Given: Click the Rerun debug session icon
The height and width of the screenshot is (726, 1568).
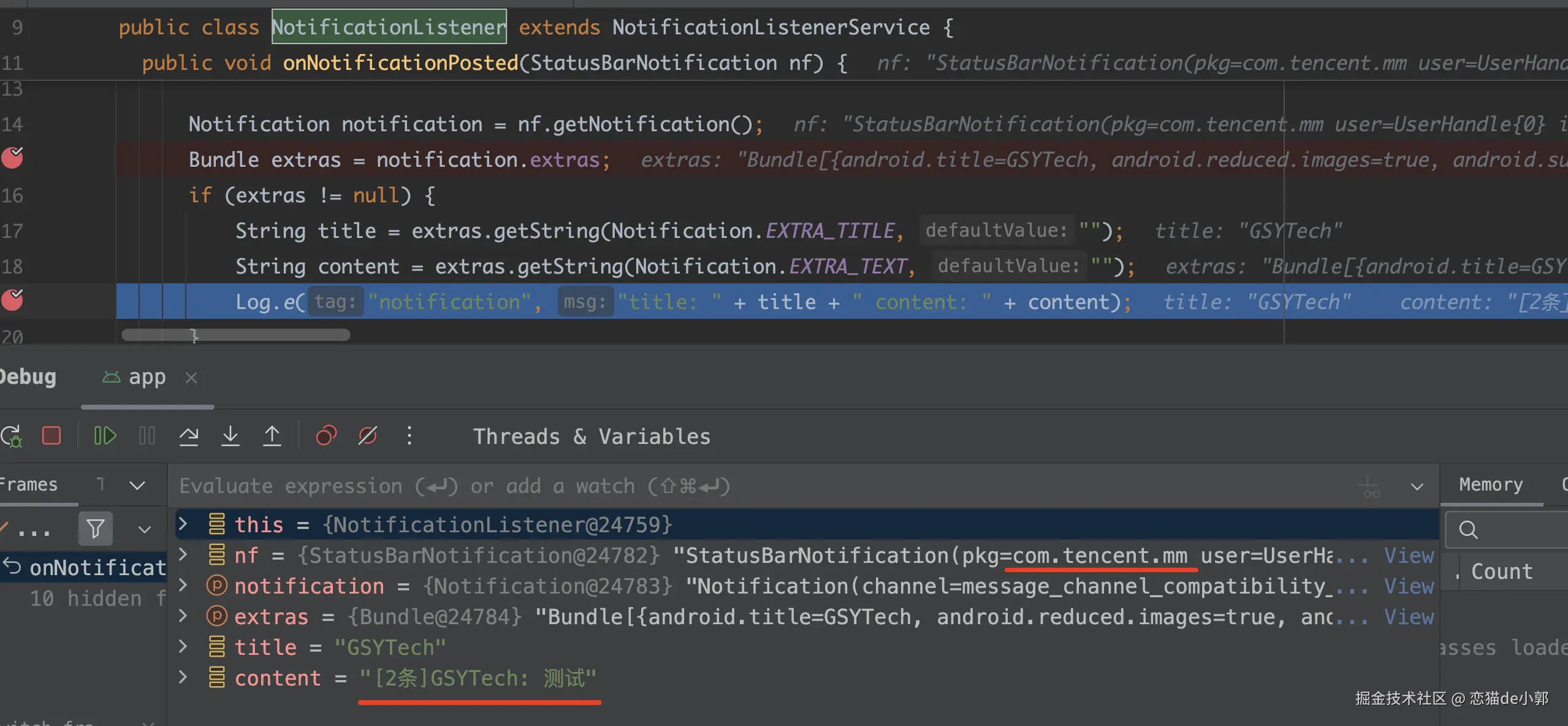Looking at the screenshot, I should tap(11, 436).
